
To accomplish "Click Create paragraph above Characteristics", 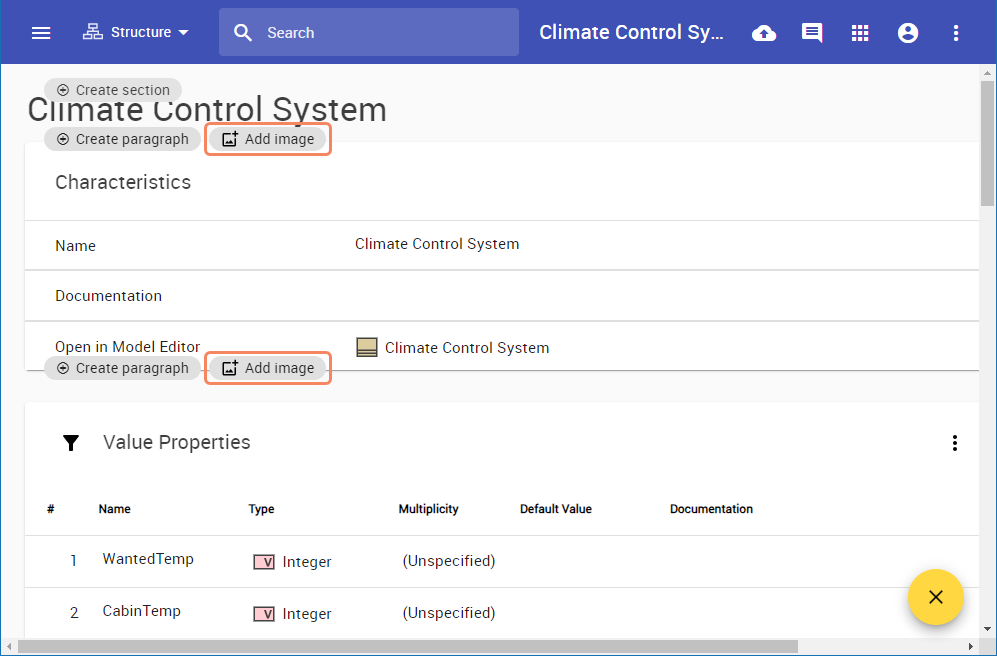I will [122, 139].
